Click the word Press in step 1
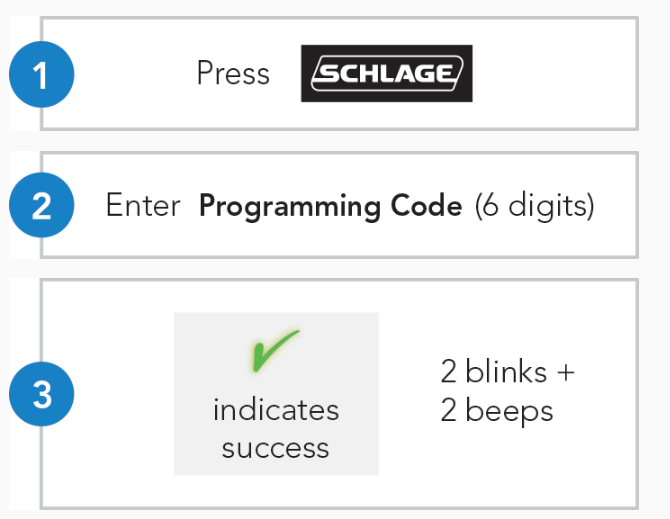The image size is (670, 519). coord(233,73)
